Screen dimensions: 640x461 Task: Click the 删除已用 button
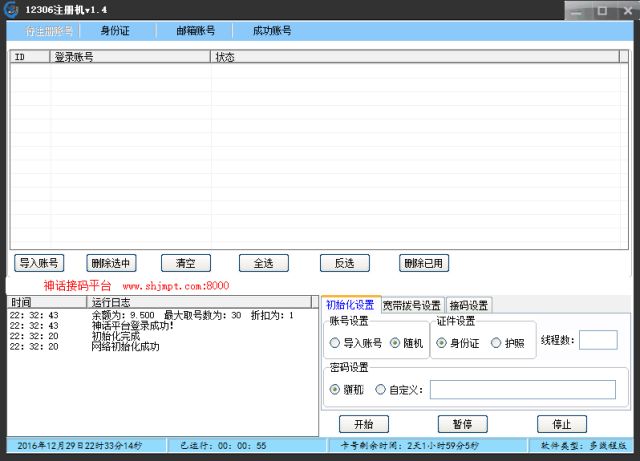coord(424,263)
